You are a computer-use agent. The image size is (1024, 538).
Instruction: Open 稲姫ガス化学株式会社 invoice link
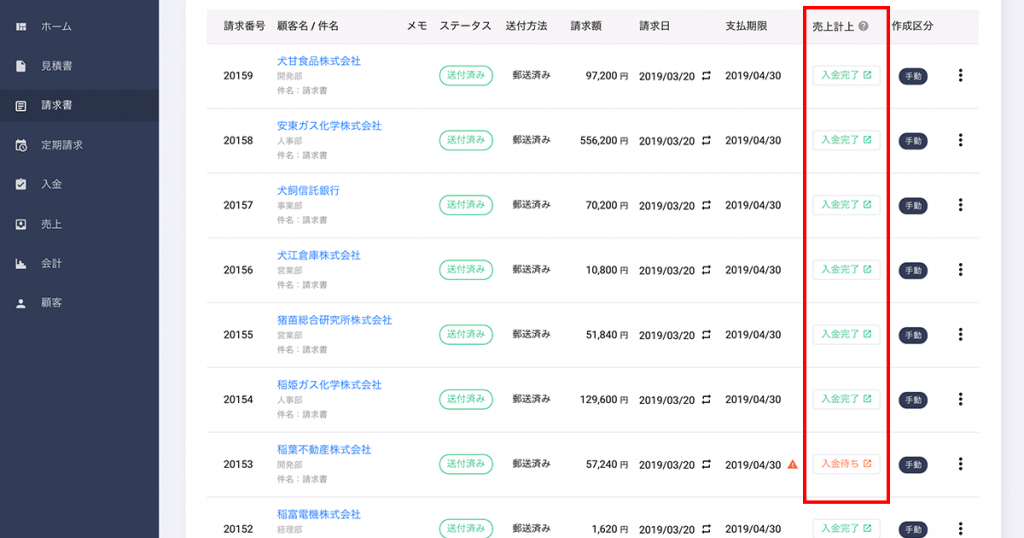329,384
